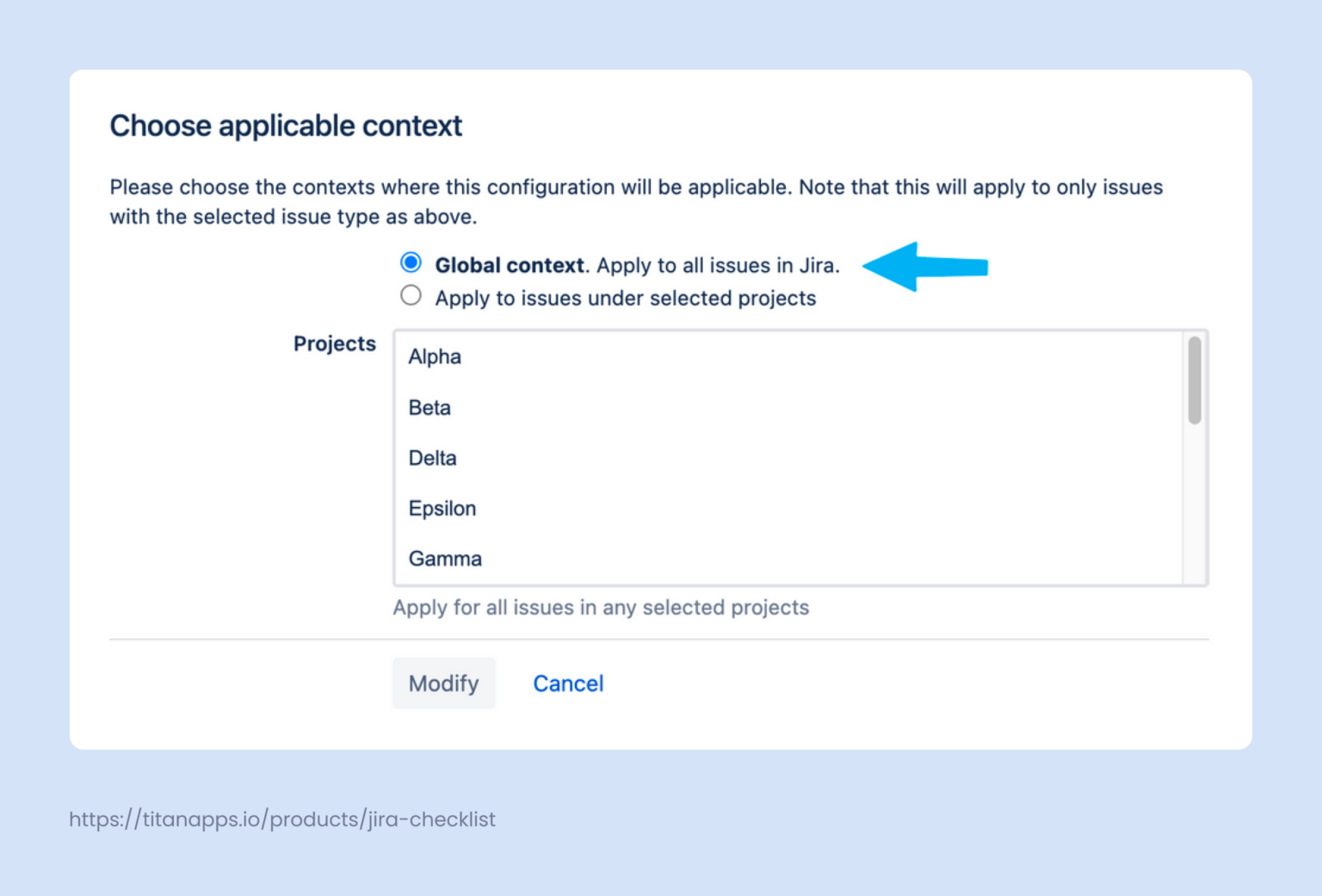Screen dimensions: 1322x896
Task: Click the 'Choose applicable context' heading
Action: coord(286,126)
